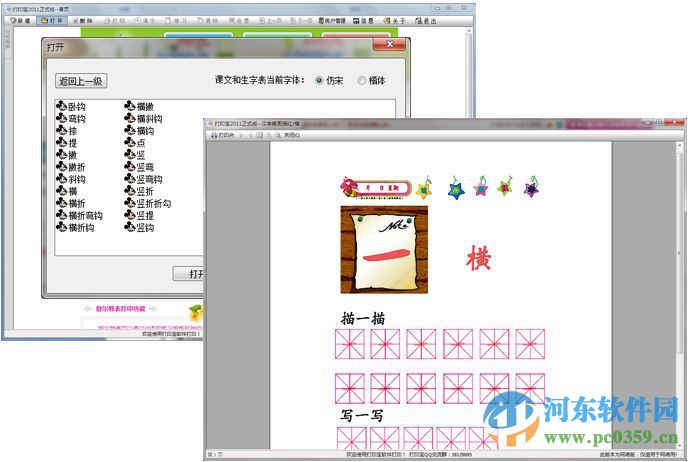
Task: Select the 卧钩 stroke item
Action: (71, 106)
